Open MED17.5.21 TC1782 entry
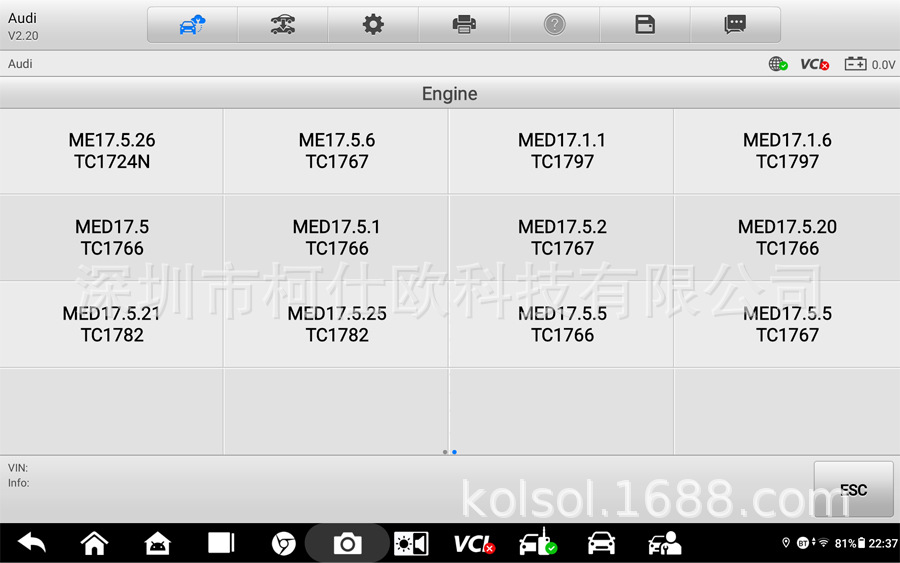 tap(112, 324)
